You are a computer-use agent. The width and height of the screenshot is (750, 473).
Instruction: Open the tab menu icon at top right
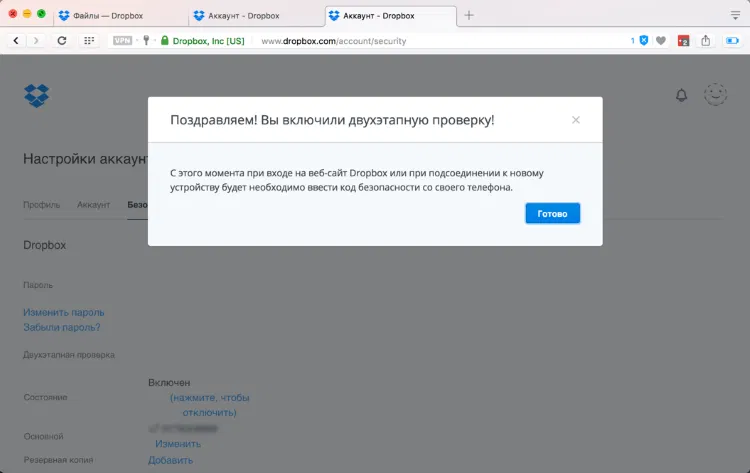pos(735,15)
